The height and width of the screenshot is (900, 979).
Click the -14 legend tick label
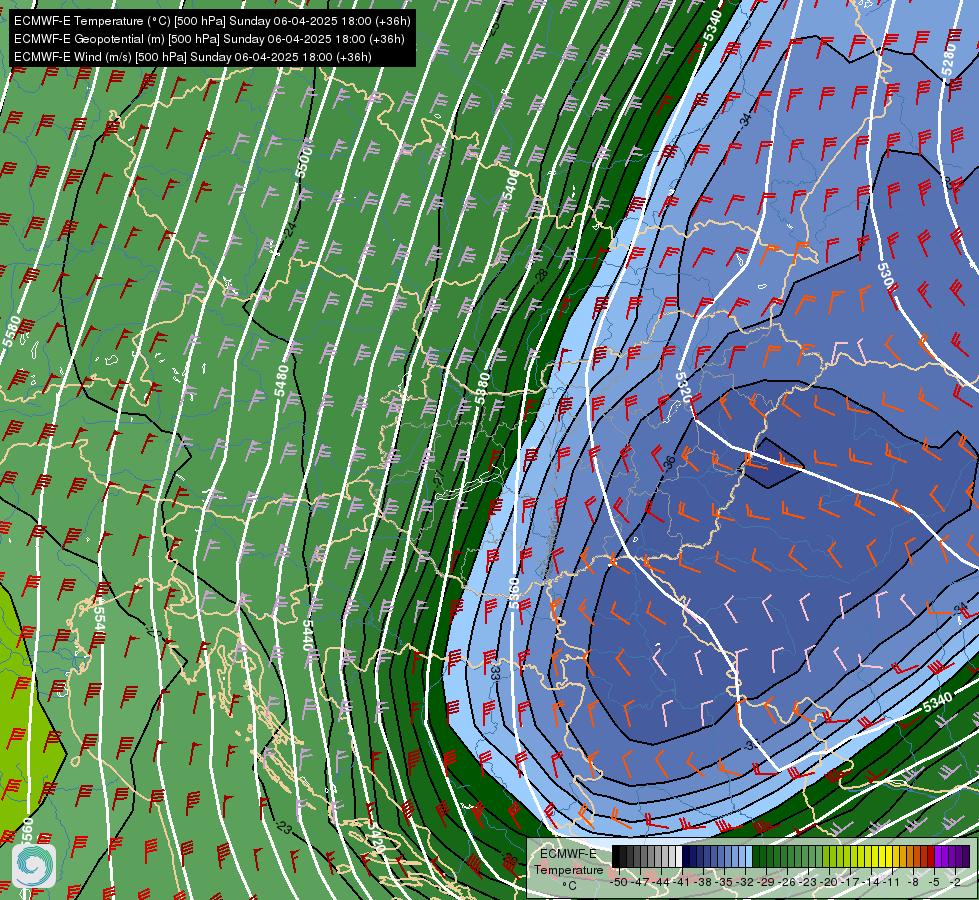873,882
